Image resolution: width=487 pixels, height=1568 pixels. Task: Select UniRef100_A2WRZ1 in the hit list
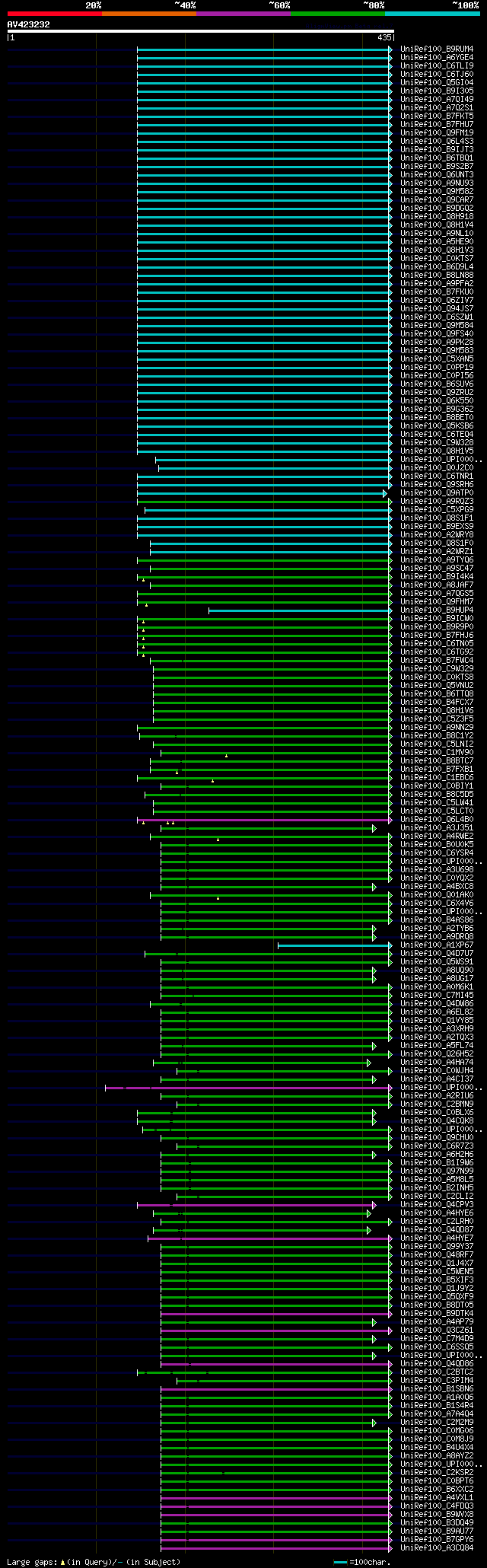pyautogui.click(x=437, y=551)
